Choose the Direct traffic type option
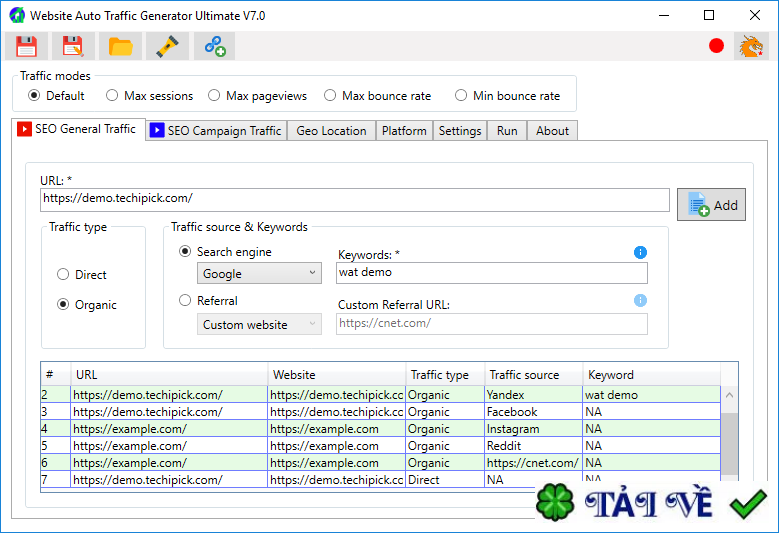The image size is (779, 533). pyautogui.click(x=63, y=275)
